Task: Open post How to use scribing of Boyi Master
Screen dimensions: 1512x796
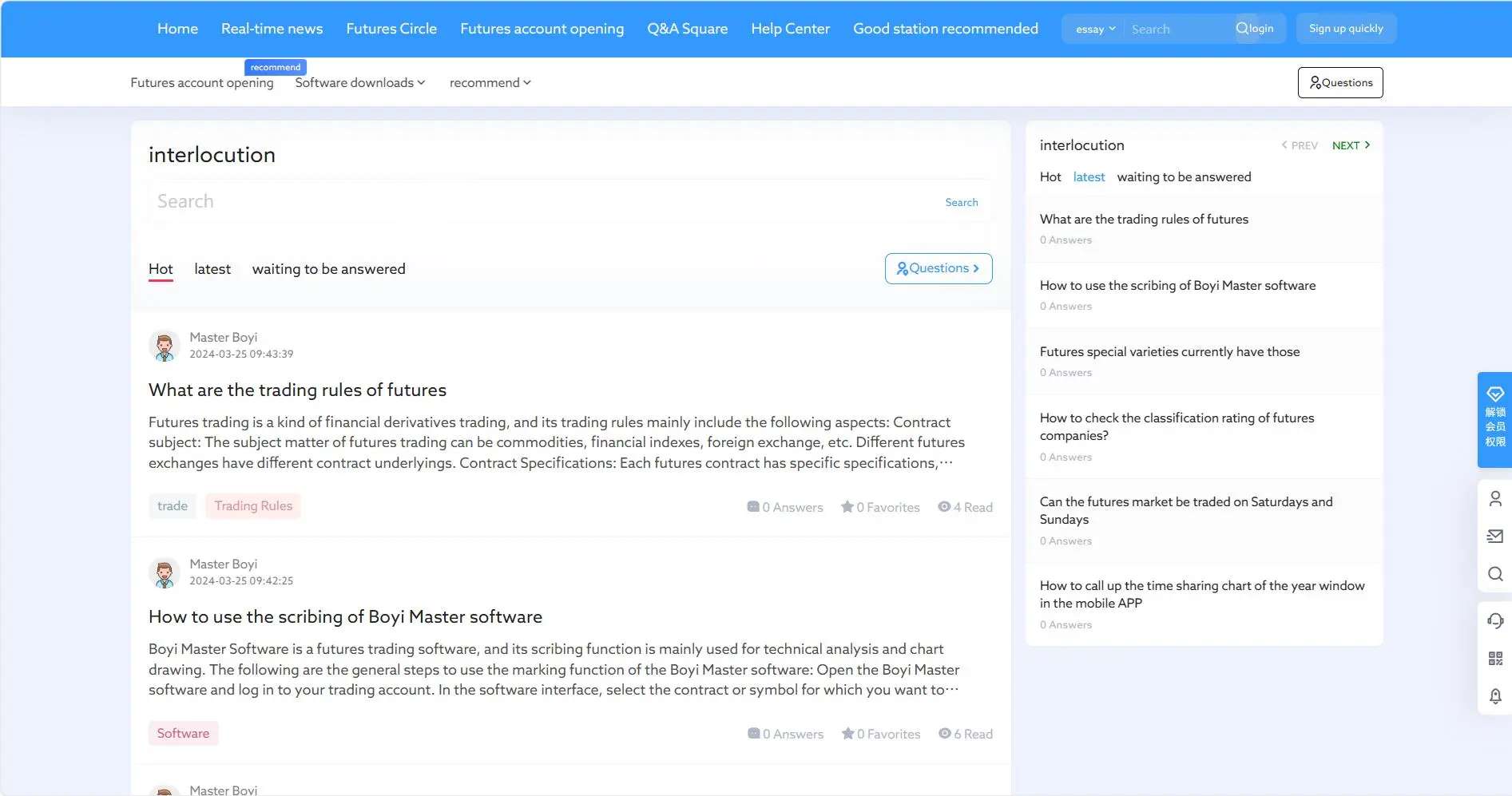Action: click(x=345, y=616)
